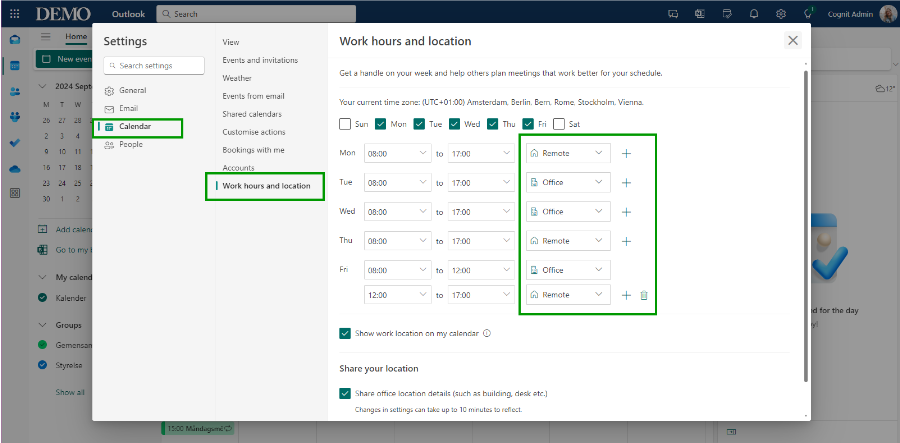Viewport: 900px width, 443px height.
Task: Enable Sunday as a work day
Action: (346, 124)
